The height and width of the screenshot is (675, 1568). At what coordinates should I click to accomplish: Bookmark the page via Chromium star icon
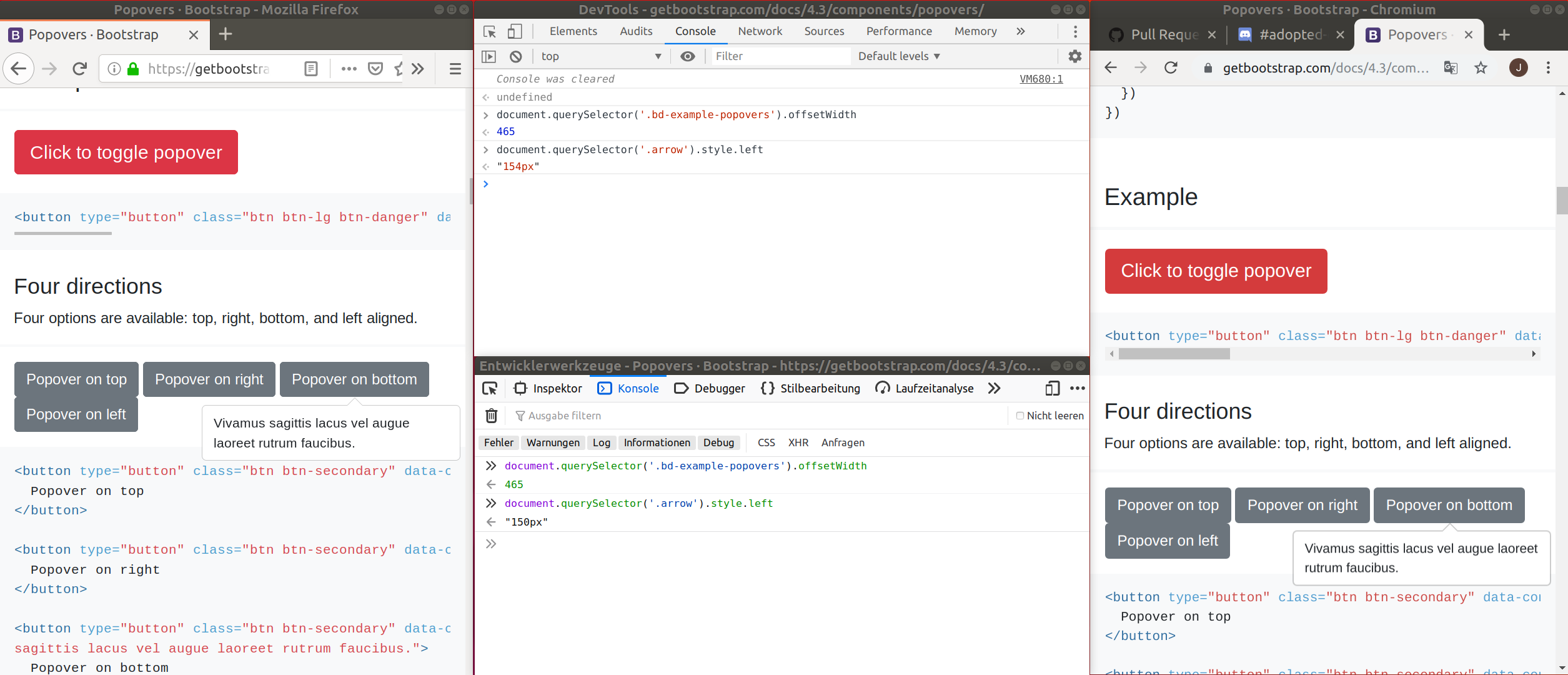point(1481,68)
